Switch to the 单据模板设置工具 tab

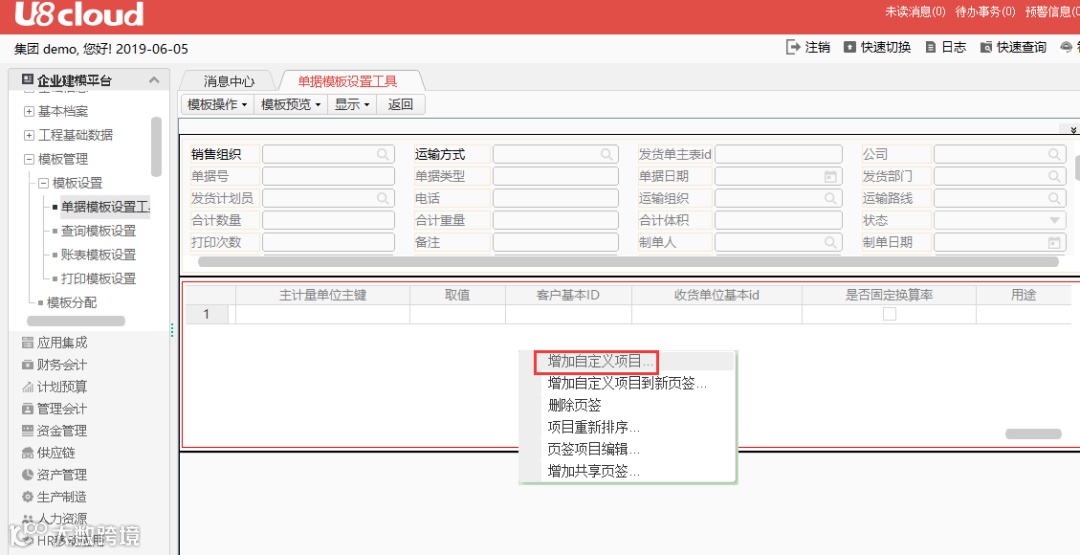coord(348,81)
